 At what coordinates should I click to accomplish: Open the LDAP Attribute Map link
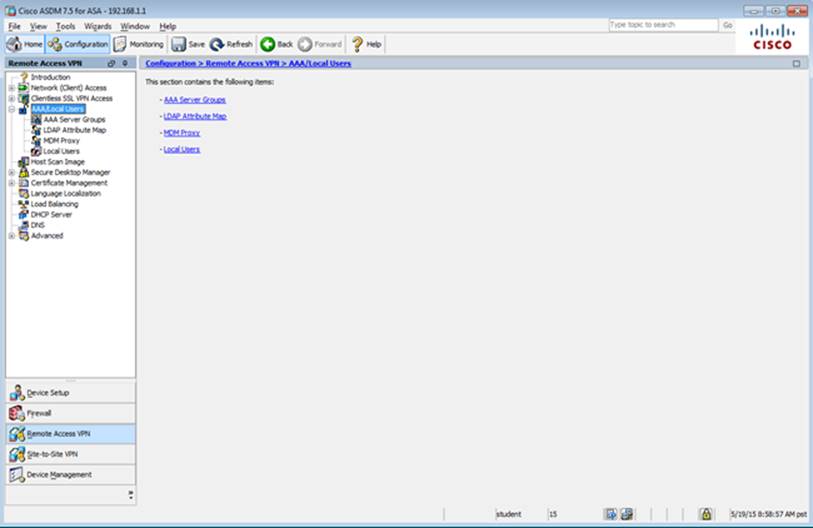coord(194,116)
